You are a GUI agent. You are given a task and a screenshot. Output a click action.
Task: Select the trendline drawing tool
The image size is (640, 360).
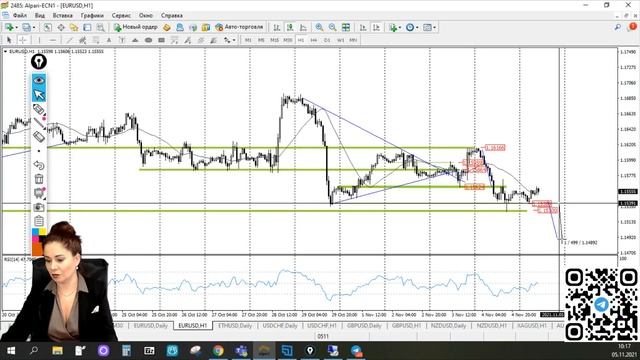(69, 40)
